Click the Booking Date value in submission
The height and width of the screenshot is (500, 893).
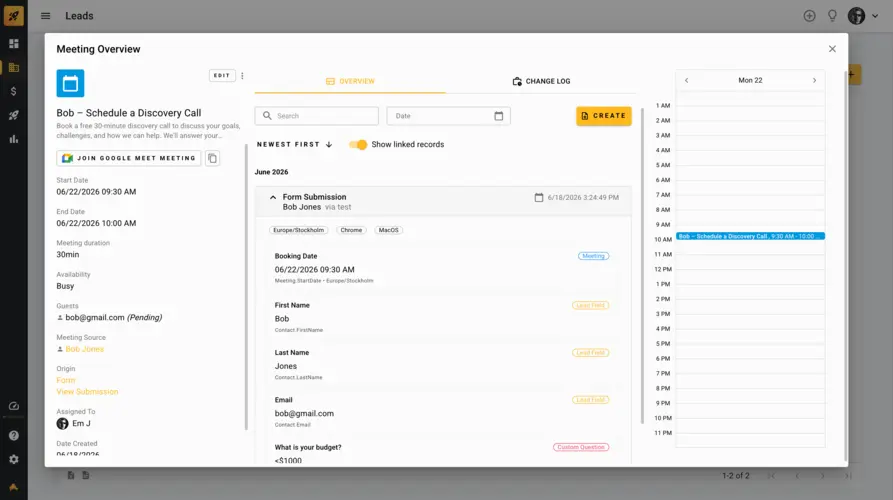(x=314, y=269)
